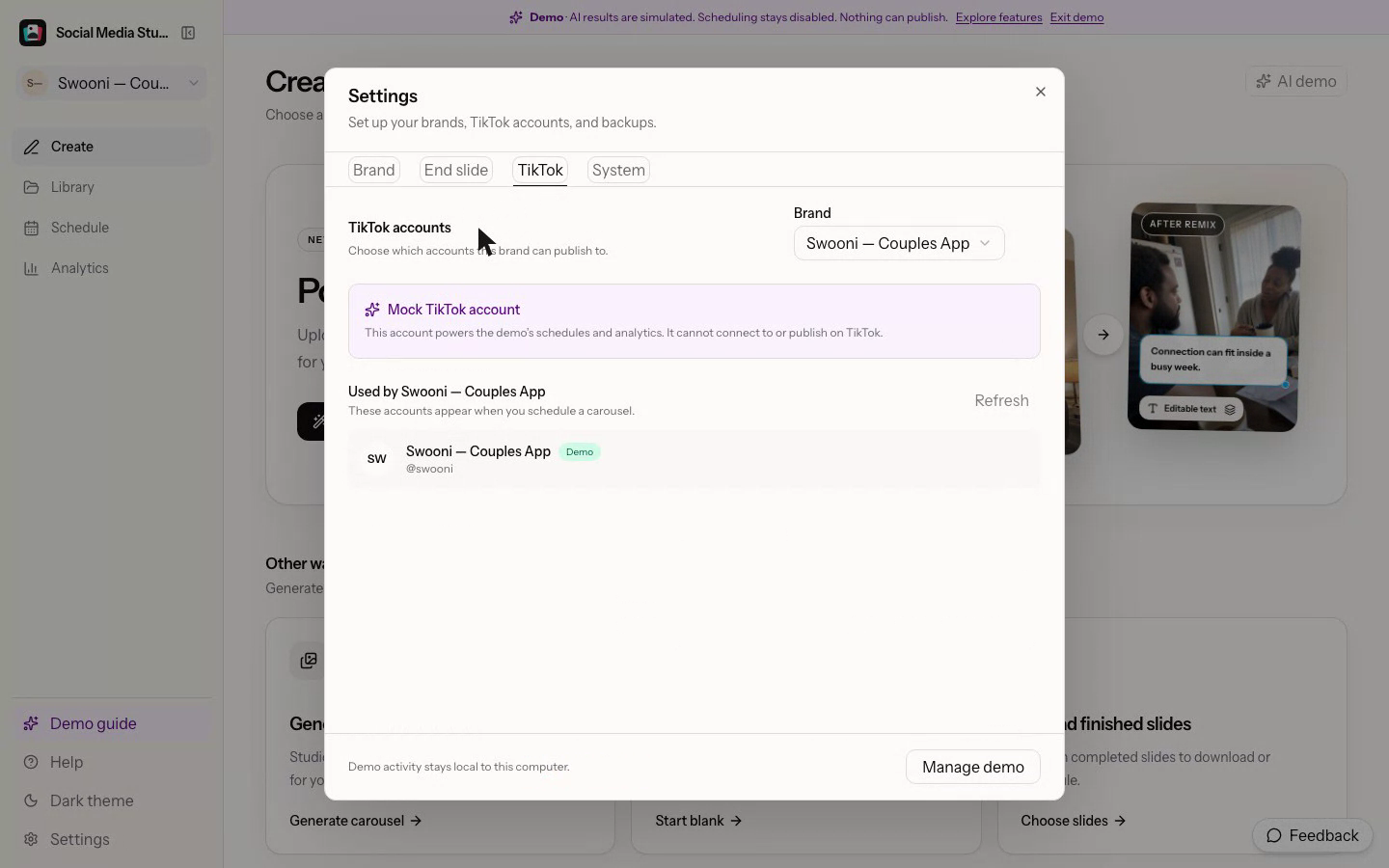
Task: Switch to the End slide tab
Action: (456, 170)
